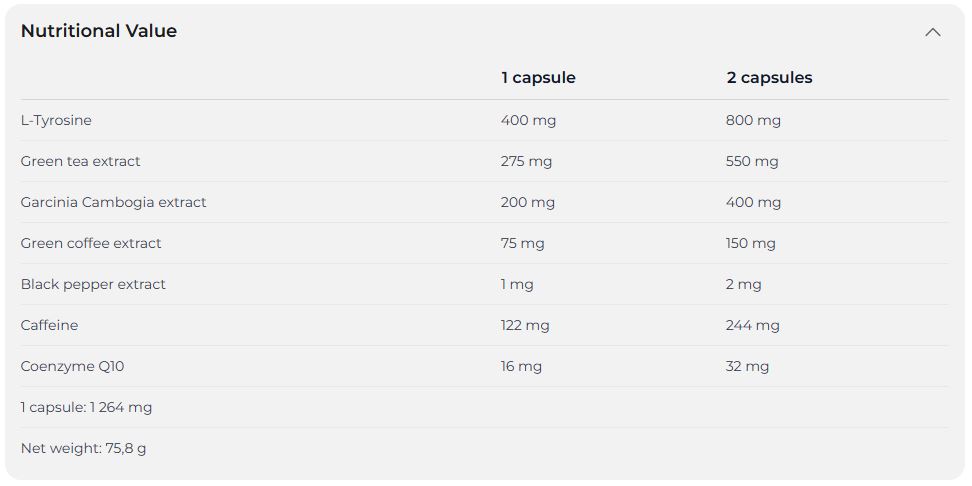Screen dimensions: 972x486
Task: Click the Caffeine row label
Action: click(50, 325)
